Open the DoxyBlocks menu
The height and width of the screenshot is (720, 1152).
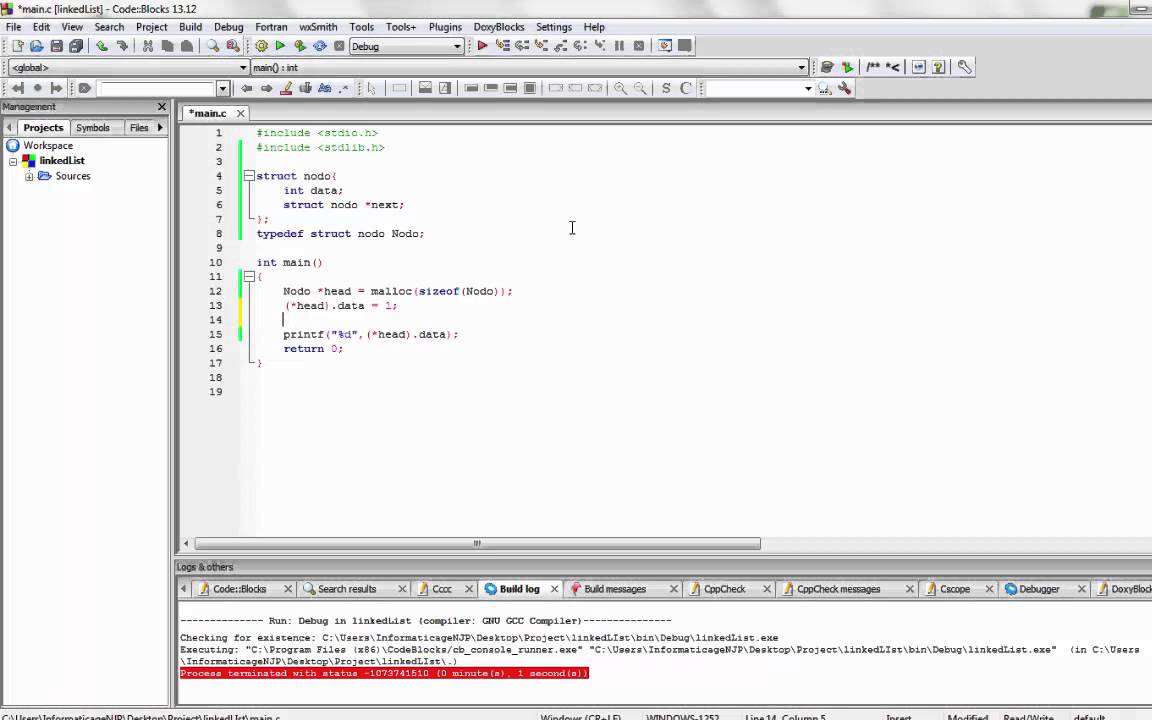pos(499,27)
